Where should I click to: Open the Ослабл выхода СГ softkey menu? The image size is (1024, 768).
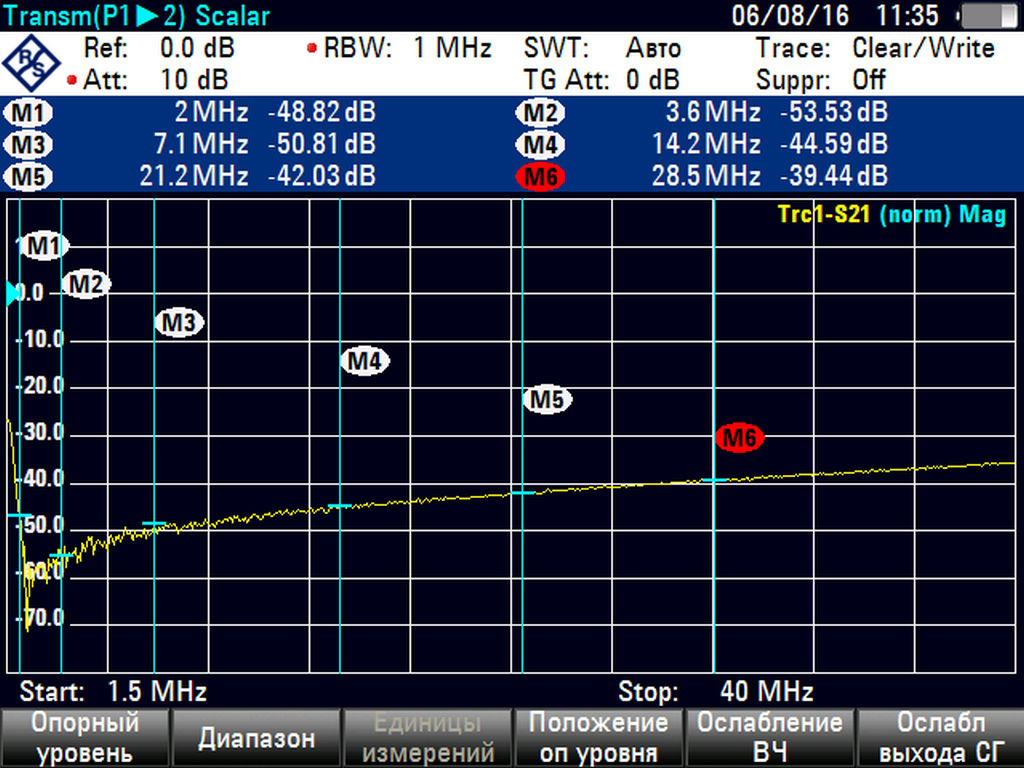pyautogui.click(x=940, y=738)
